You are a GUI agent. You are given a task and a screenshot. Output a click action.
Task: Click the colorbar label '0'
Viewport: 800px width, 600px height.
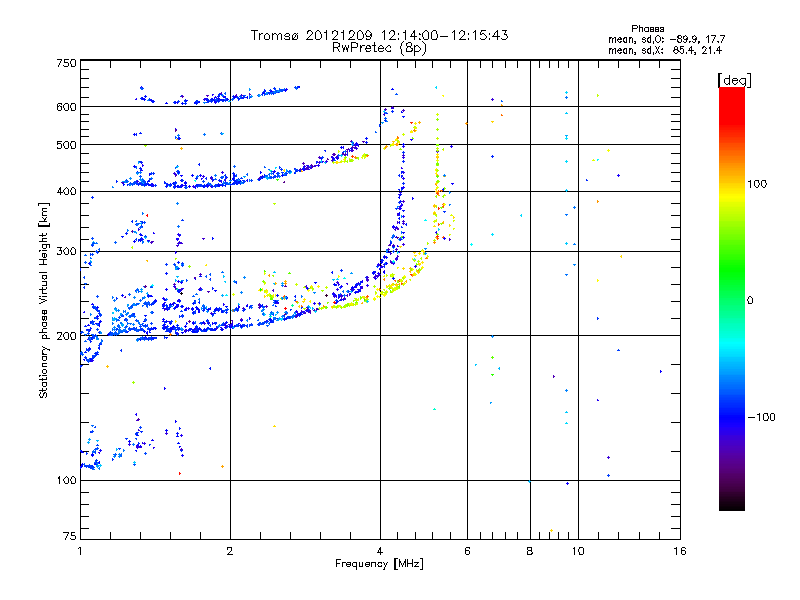750,301
